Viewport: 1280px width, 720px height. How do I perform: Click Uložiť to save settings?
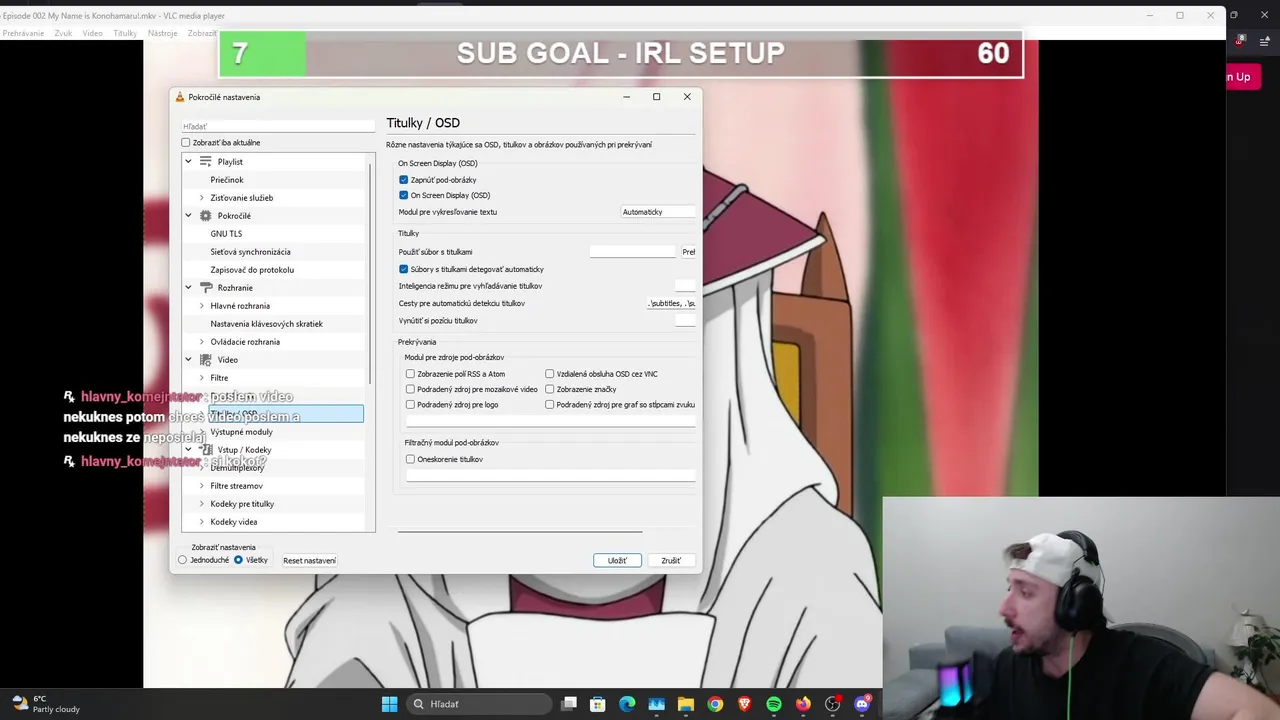pos(617,560)
